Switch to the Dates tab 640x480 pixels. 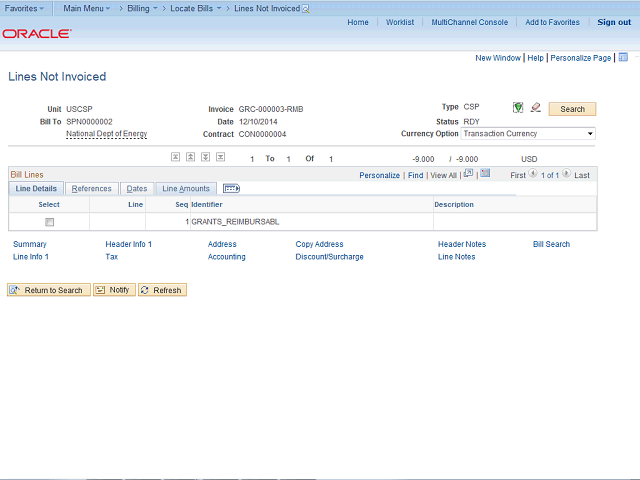[137, 189]
